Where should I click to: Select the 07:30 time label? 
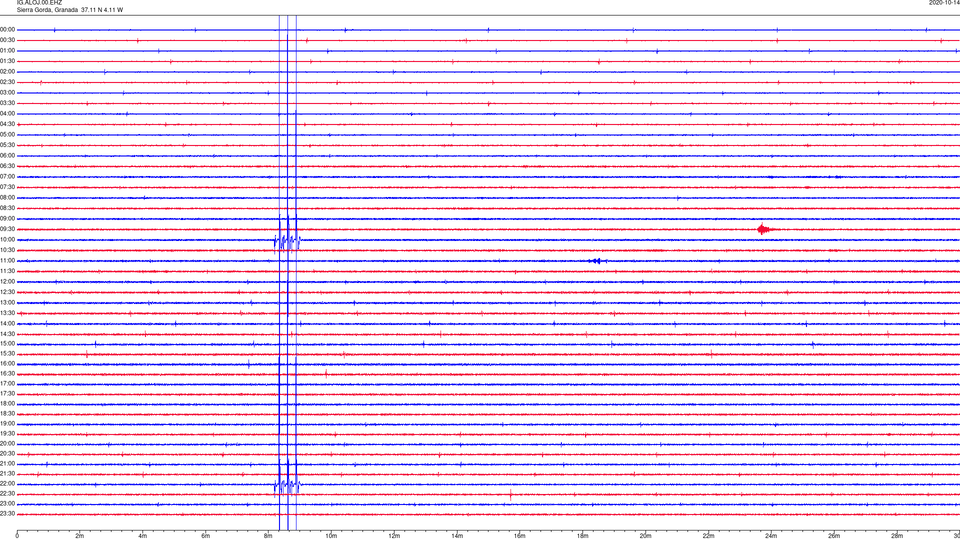(8, 187)
